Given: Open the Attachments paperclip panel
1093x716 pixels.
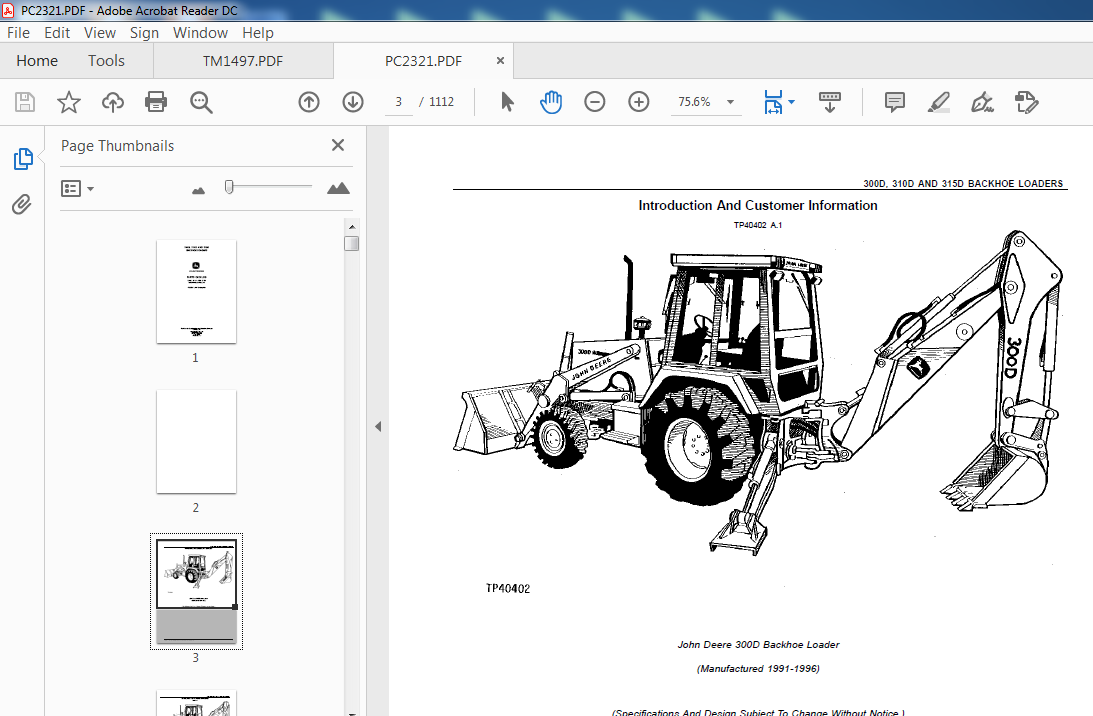Looking at the screenshot, I should click(22, 204).
